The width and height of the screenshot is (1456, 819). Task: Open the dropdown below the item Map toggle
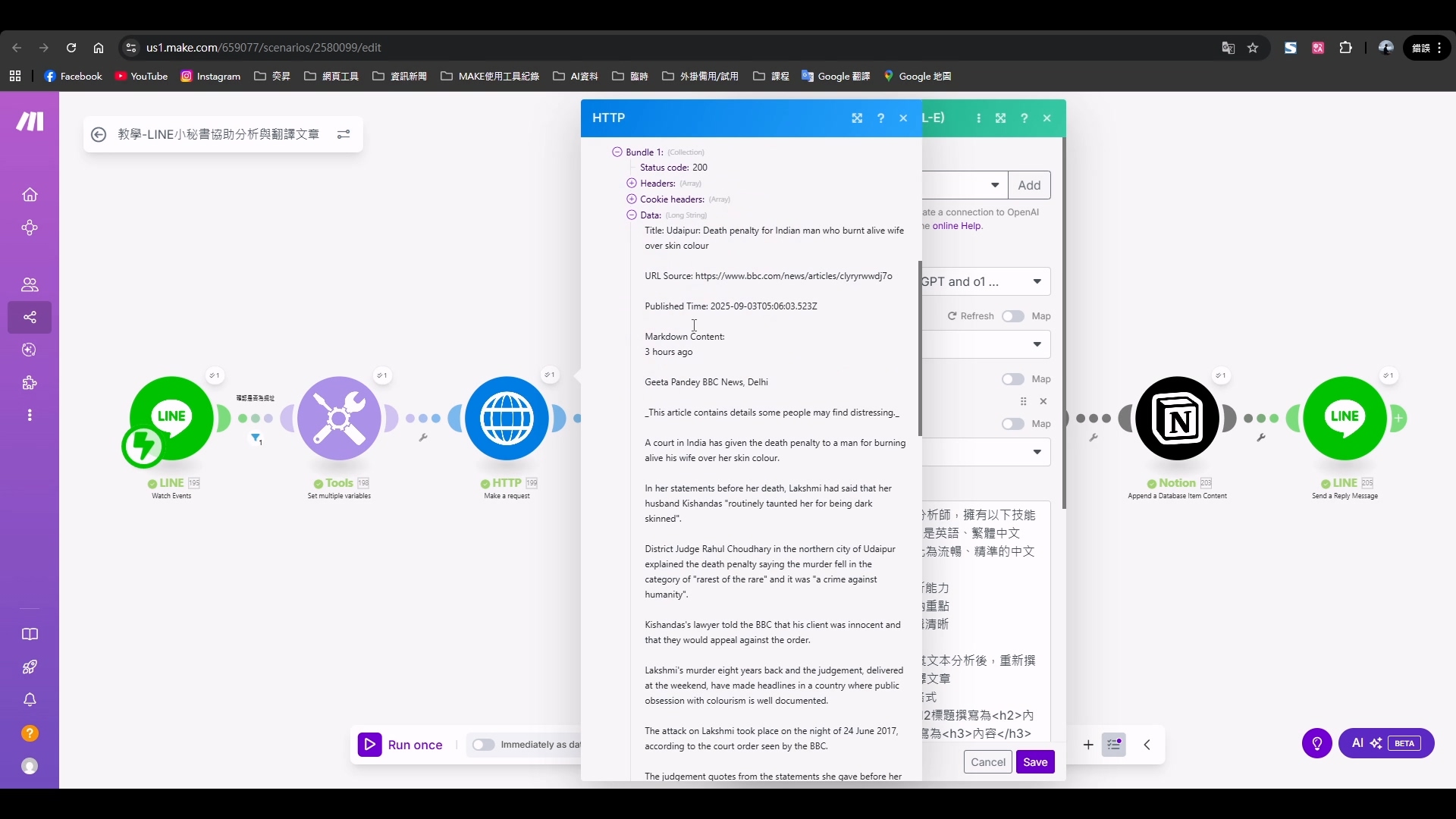coord(986,453)
